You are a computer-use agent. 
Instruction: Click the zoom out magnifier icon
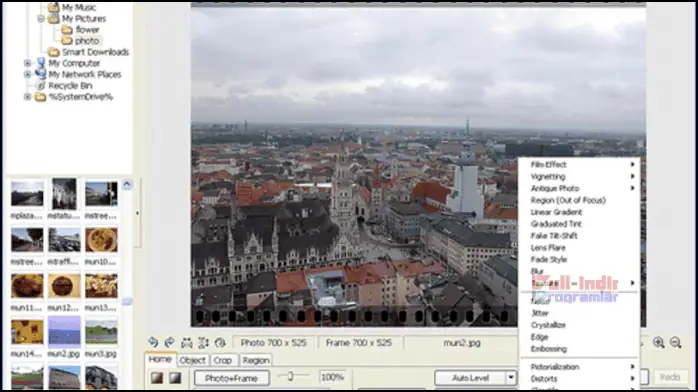[x=676, y=342]
